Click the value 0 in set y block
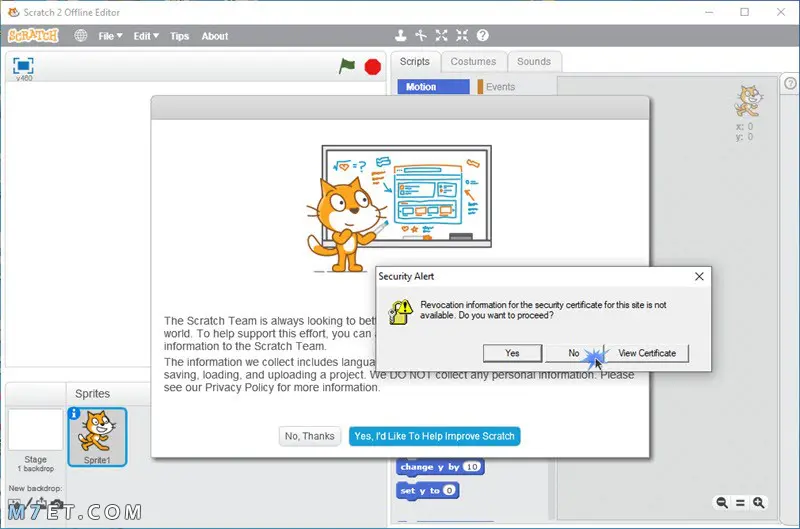This screenshot has width=800, height=529. pyautogui.click(x=448, y=491)
